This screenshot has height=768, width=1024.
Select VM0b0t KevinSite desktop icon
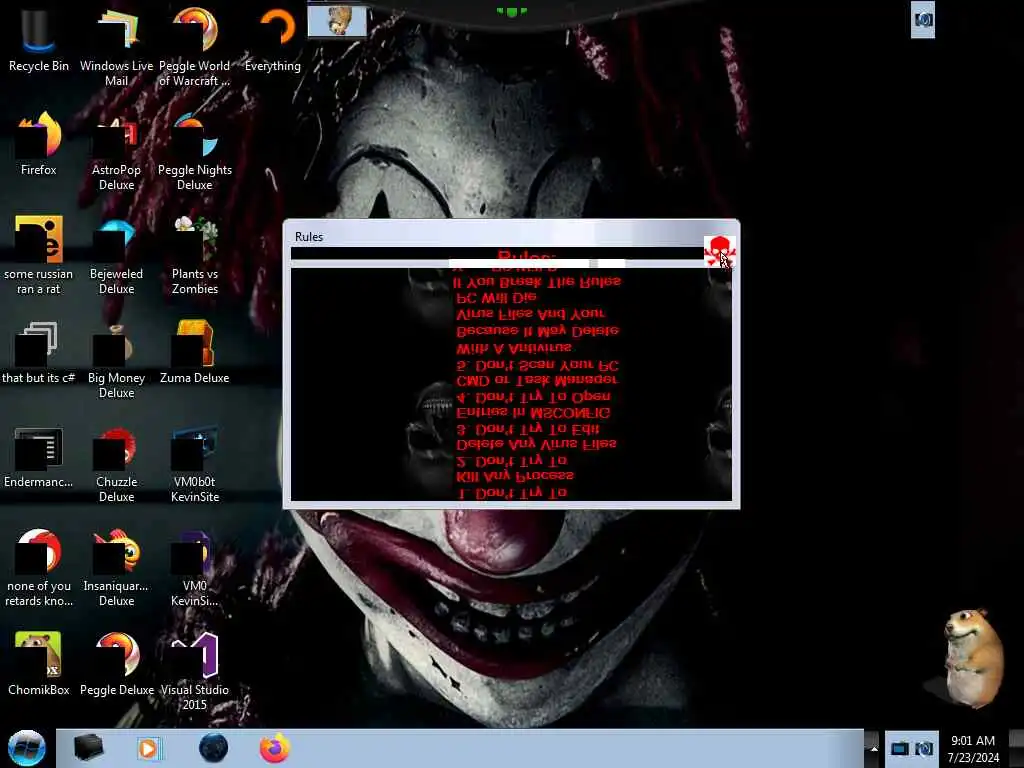pos(194,464)
